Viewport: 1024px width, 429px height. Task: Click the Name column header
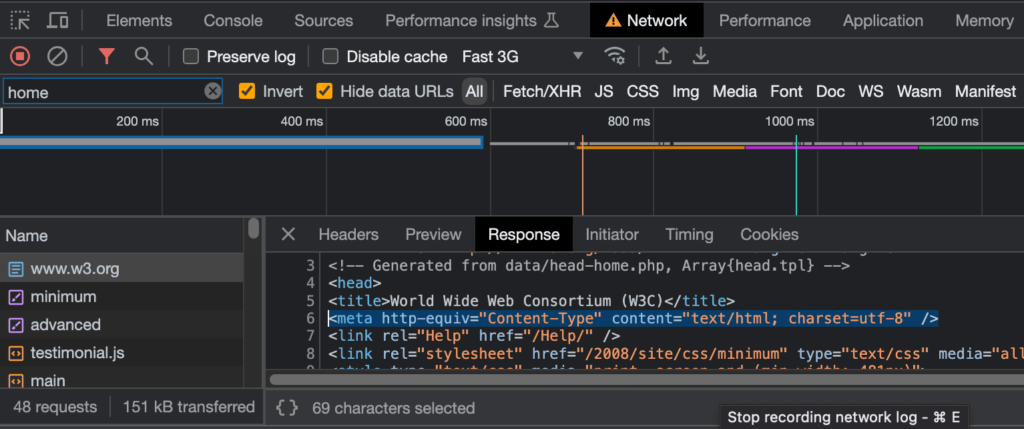tap(122, 235)
